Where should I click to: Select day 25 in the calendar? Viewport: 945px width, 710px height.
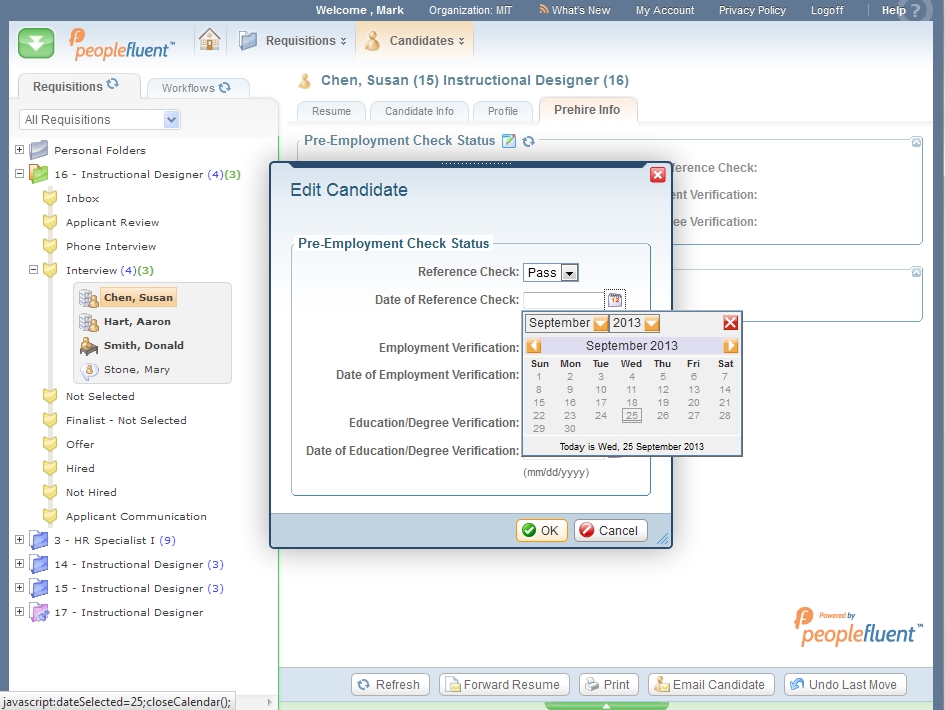click(x=631, y=416)
